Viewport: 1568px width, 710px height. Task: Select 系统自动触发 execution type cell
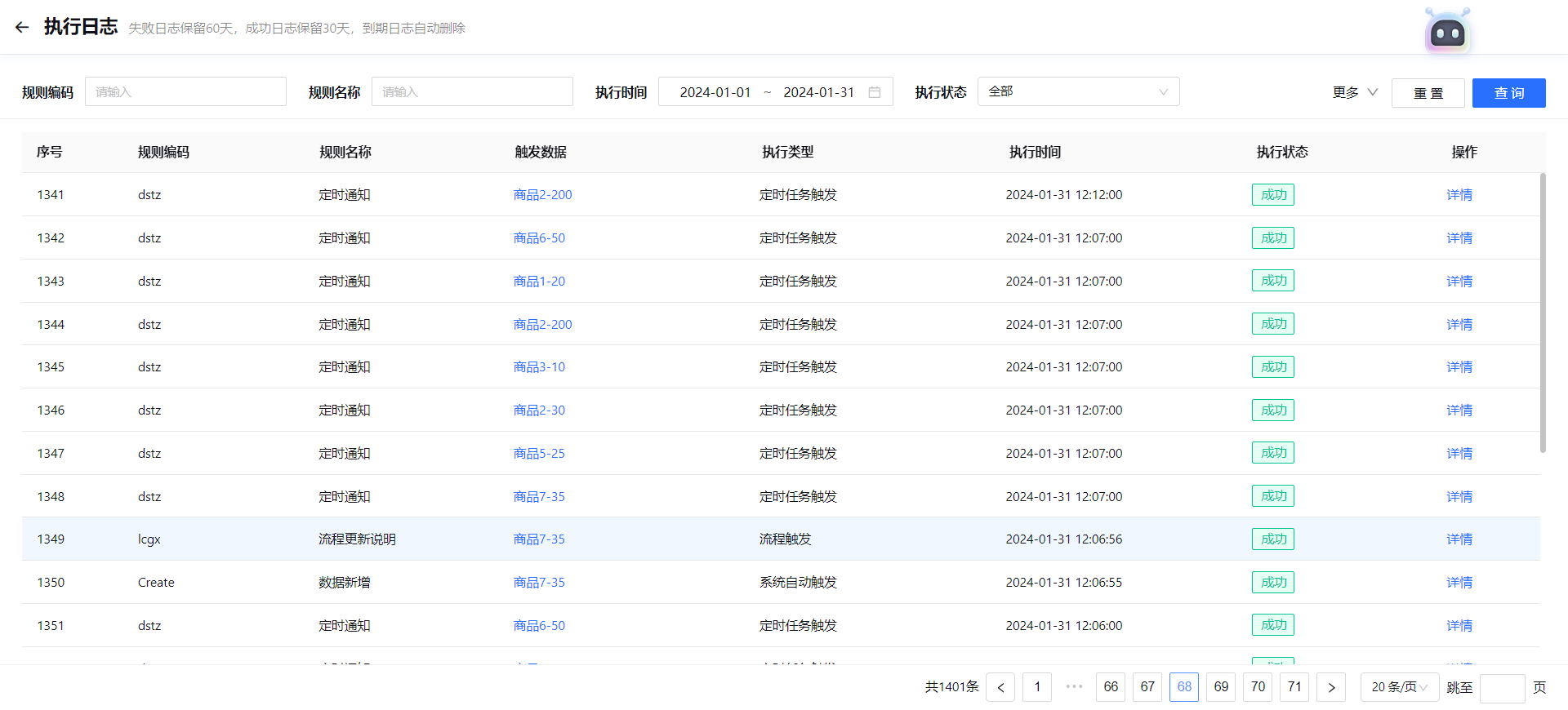798,582
